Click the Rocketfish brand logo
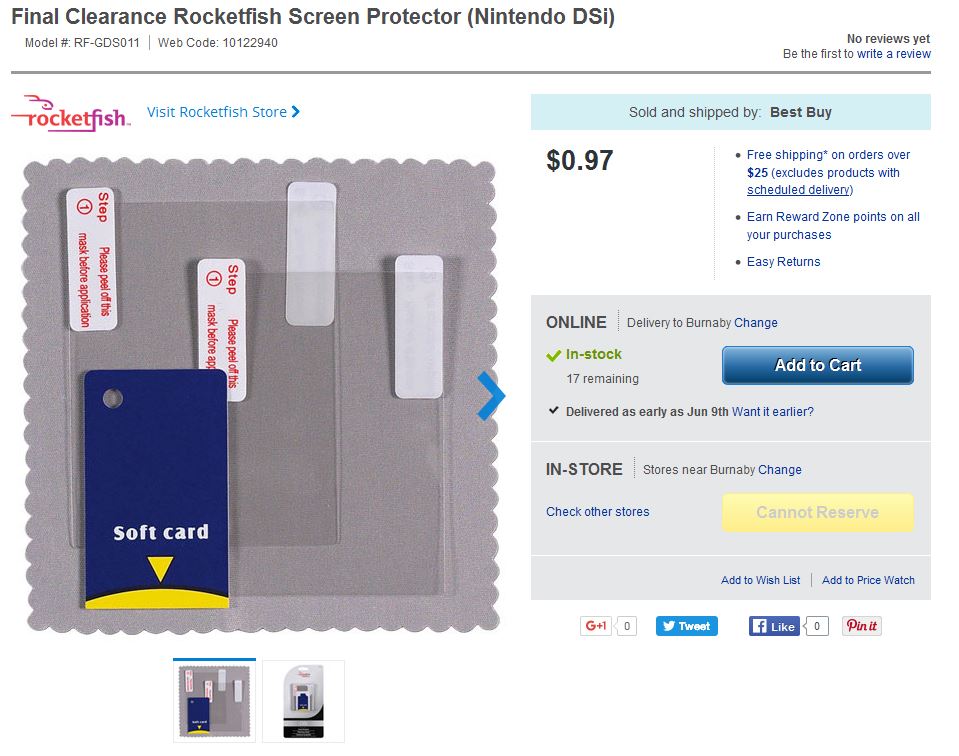This screenshot has height=756, width=959. click(x=69, y=112)
